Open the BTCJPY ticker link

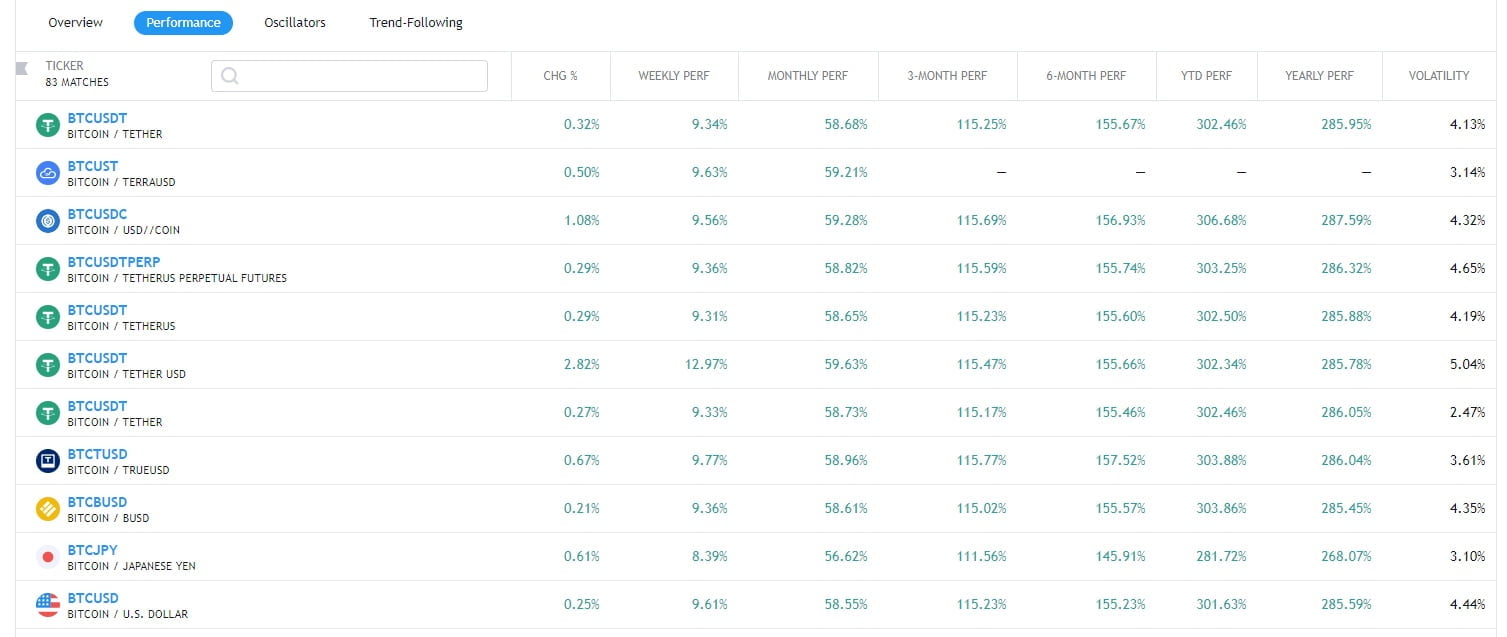pyautogui.click(x=92, y=550)
